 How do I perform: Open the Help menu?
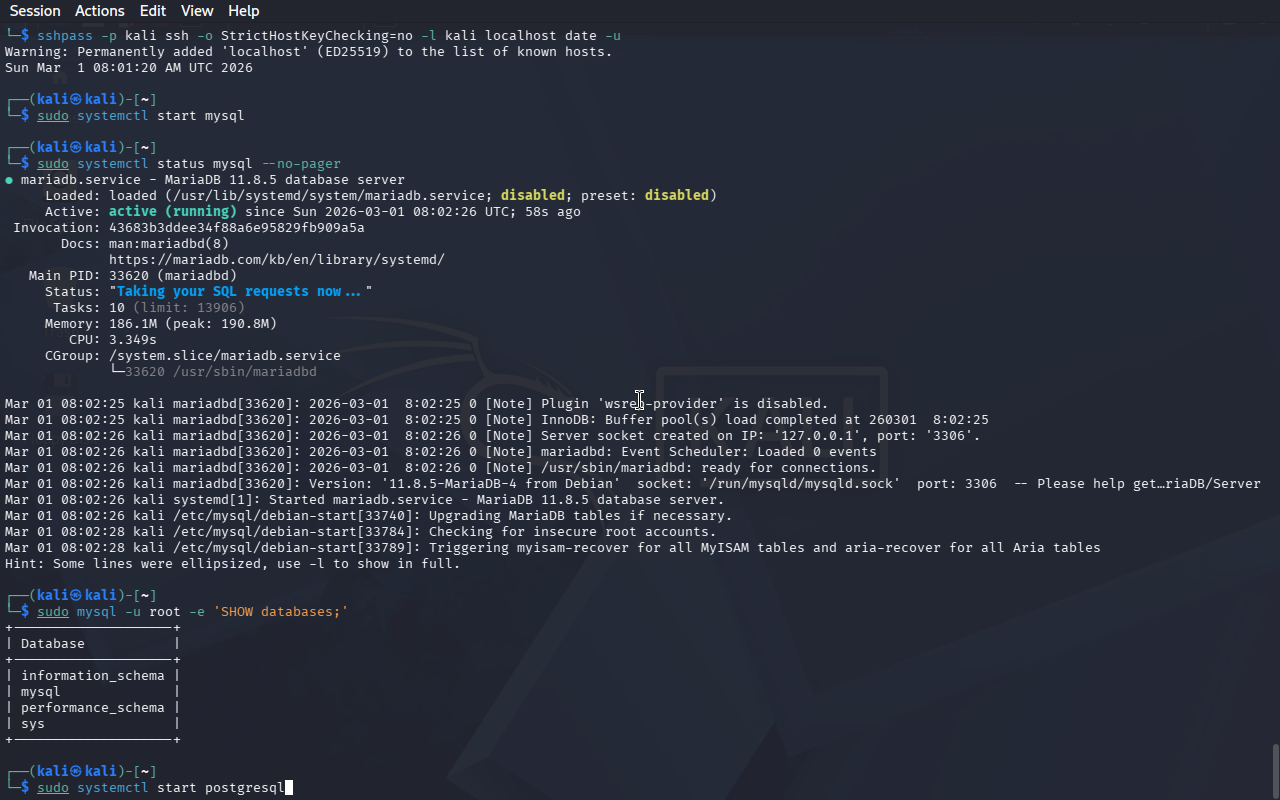[243, 11]
